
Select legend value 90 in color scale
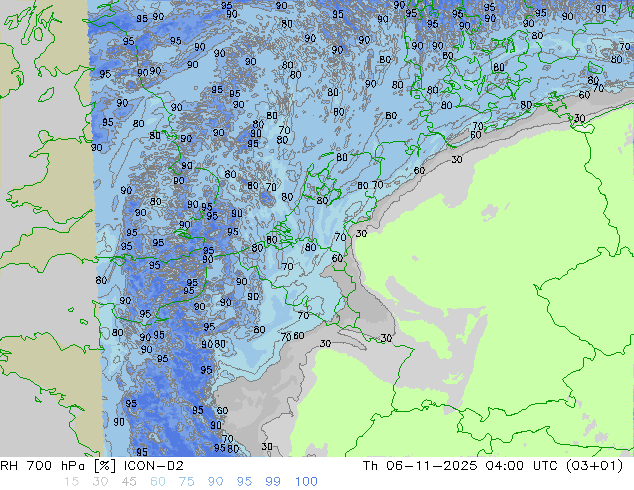[215, 482]
